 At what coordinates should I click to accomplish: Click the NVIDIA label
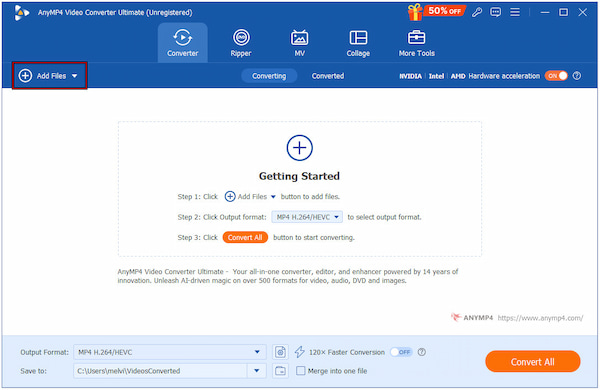410,76
